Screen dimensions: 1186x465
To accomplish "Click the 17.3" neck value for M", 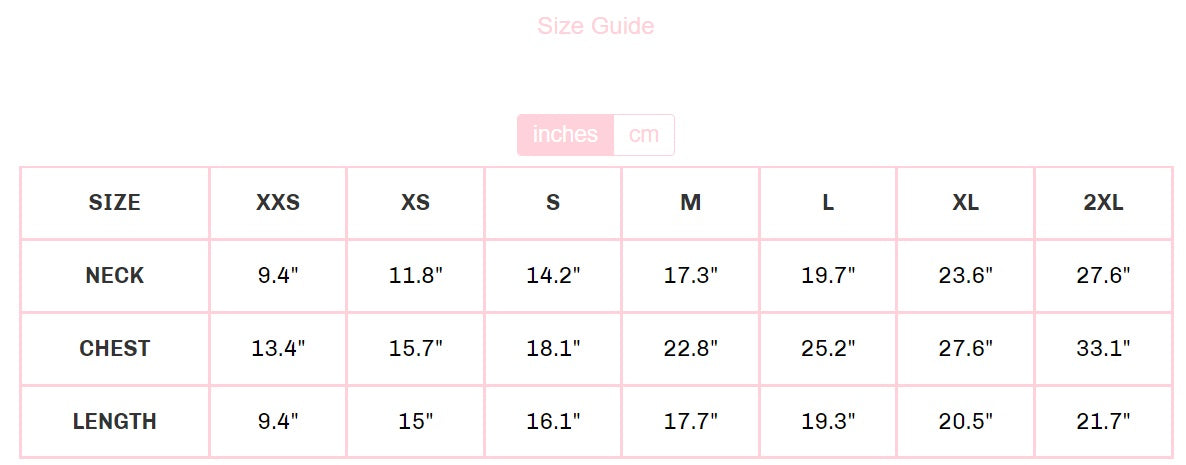I will (690, 276).
